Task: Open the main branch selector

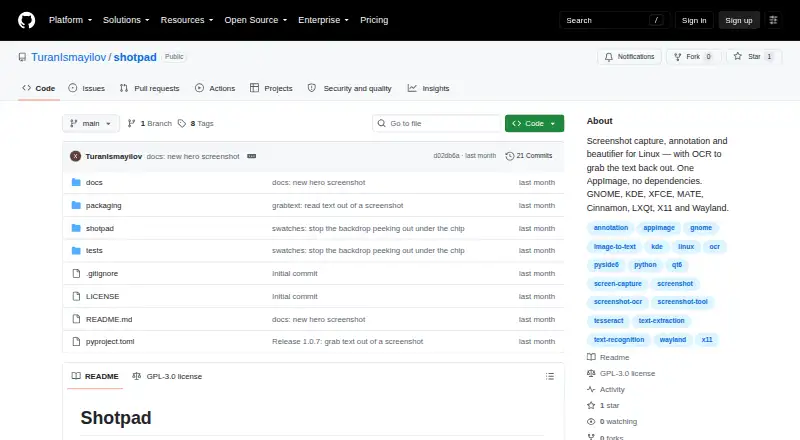Action: [91, 124]
